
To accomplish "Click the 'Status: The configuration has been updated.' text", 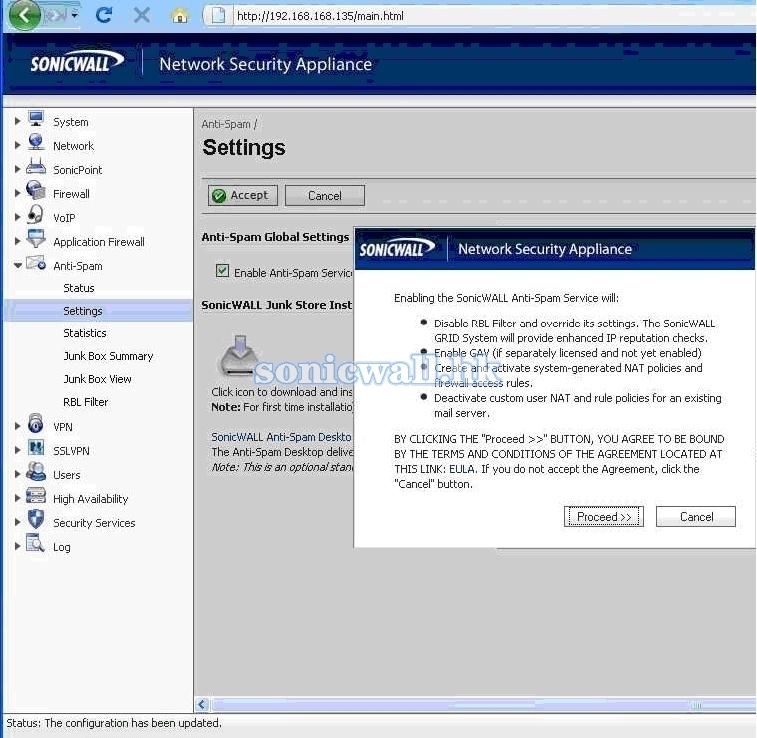I will [114, 723].
